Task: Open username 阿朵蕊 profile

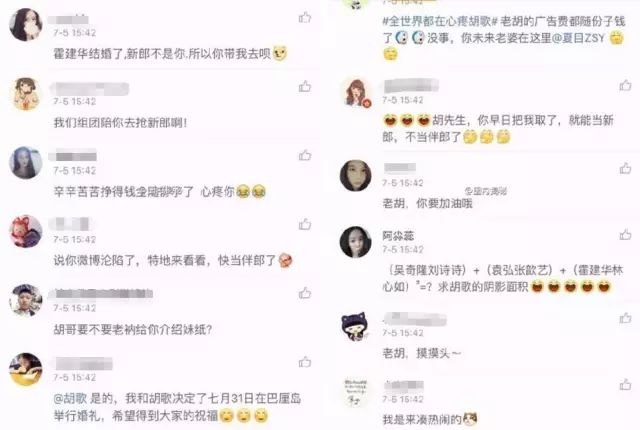Action: 398,236
